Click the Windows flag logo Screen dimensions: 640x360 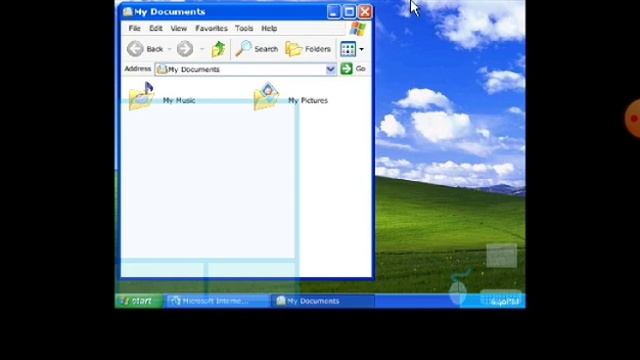358,29
